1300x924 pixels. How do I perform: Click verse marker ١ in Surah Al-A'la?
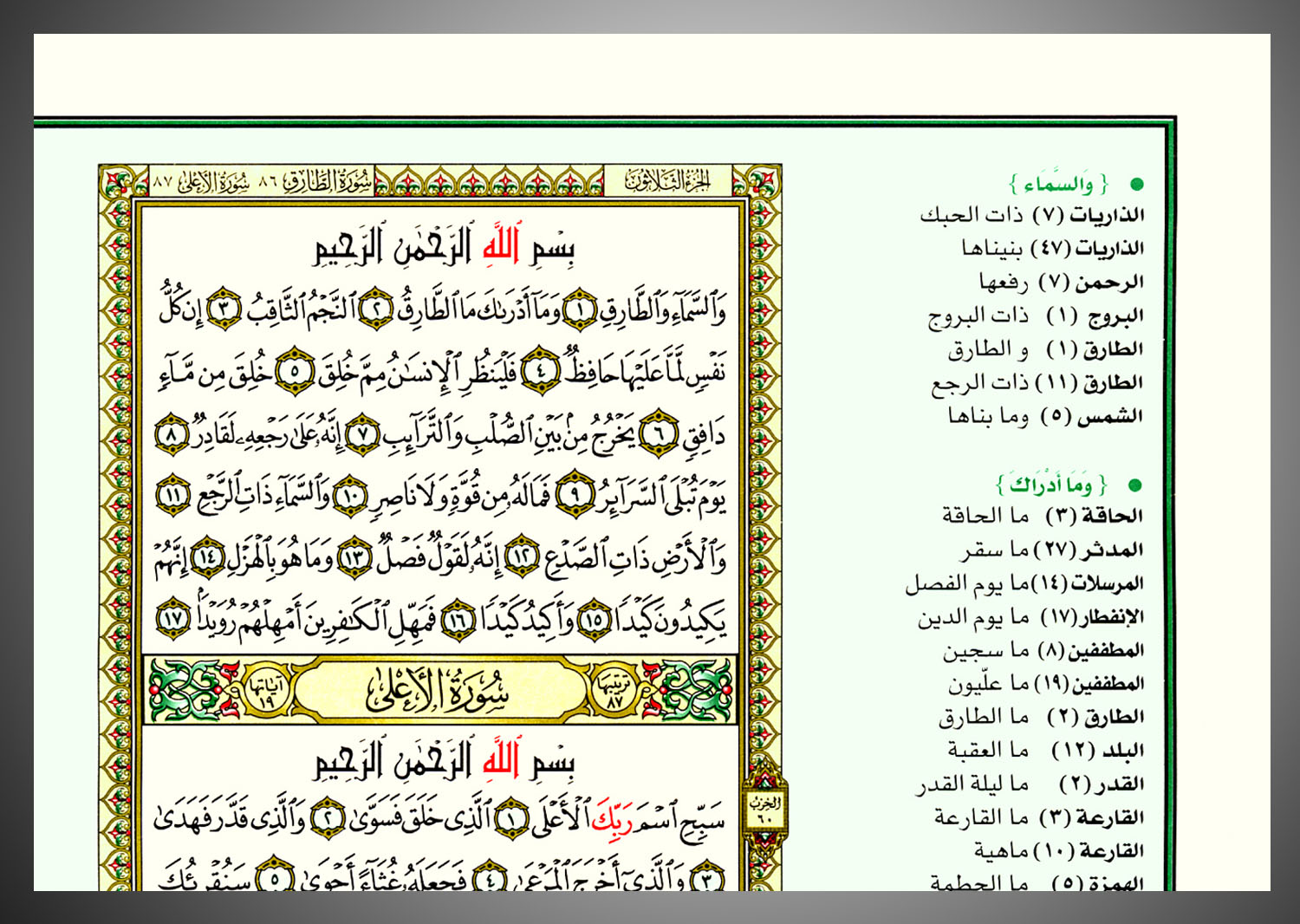(511, 819)
